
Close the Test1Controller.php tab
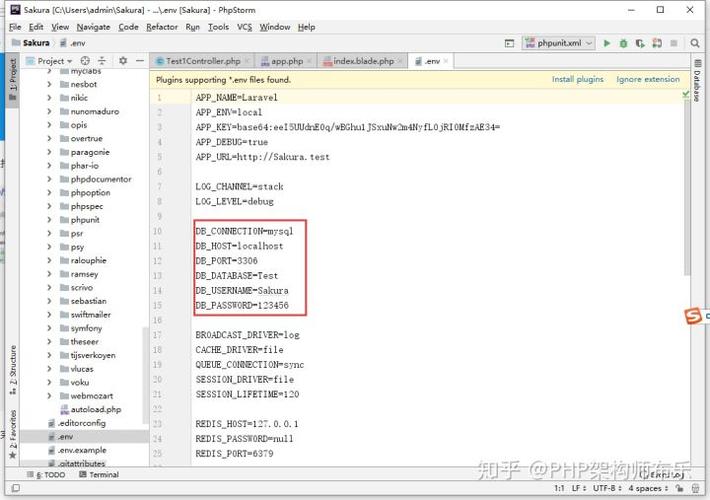click(247, 61)
